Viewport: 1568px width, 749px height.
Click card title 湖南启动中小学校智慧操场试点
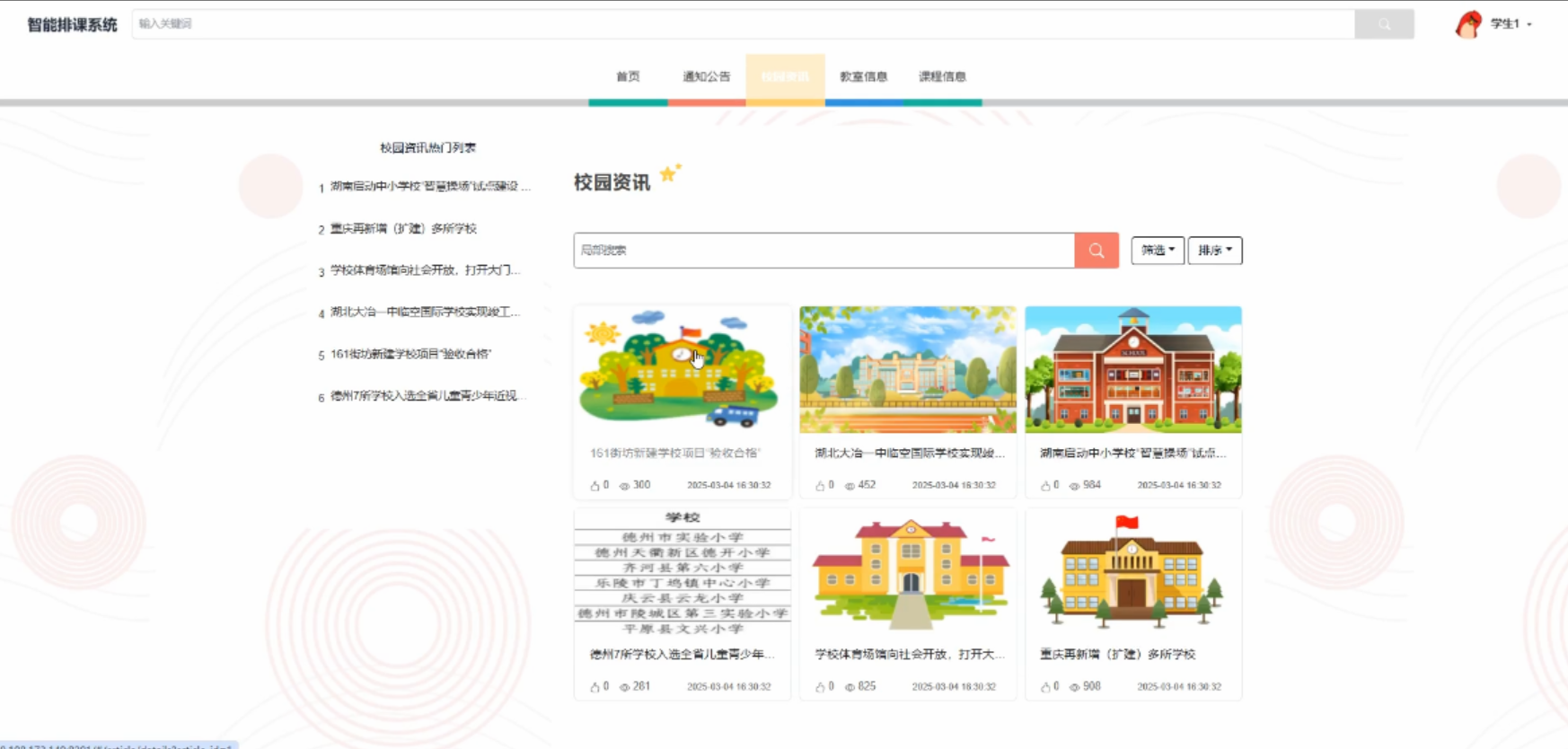point(1132,454)
